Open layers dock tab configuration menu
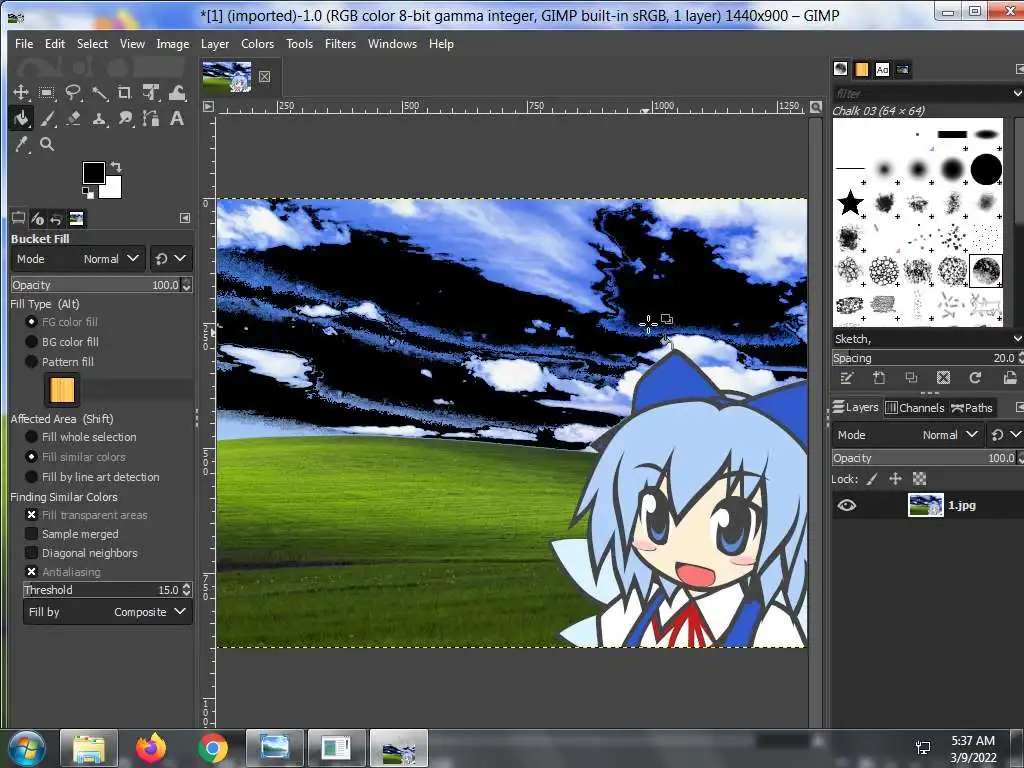The height and width of the screenshot is (768, 1024). [x=1019, y=408]
